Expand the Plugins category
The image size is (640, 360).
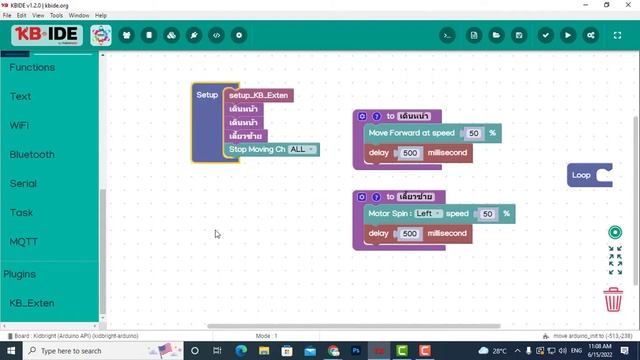[20, 274]
